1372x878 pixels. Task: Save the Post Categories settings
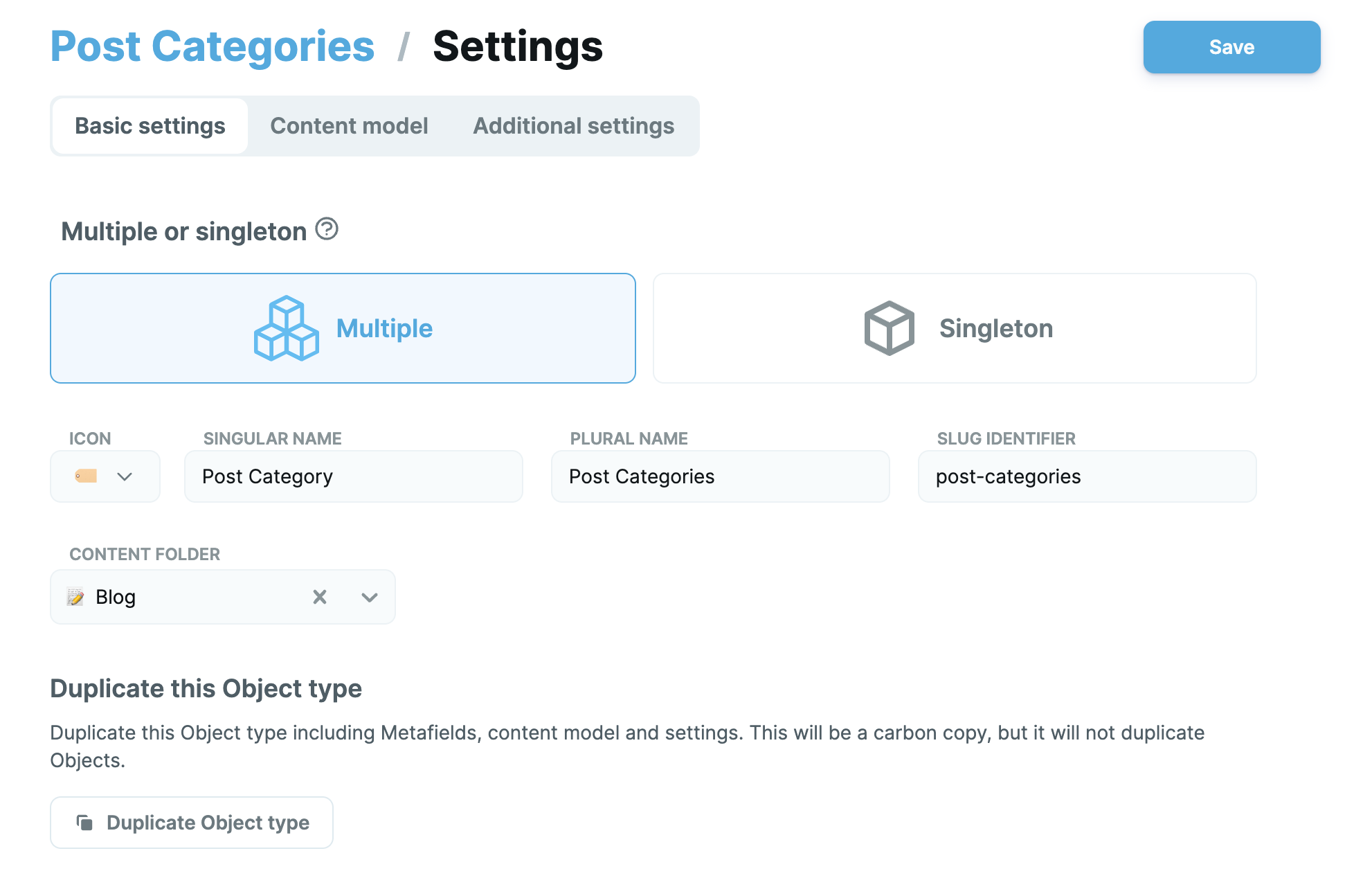[1232, 46]
